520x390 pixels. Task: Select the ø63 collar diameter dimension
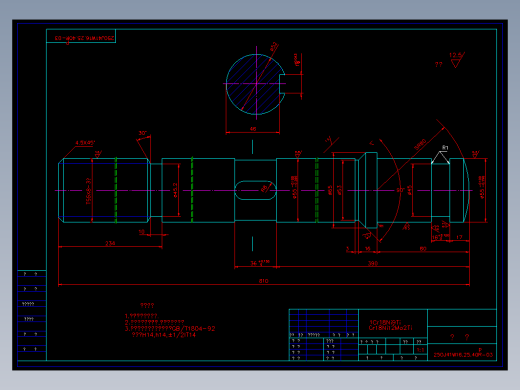pos(330,190)
